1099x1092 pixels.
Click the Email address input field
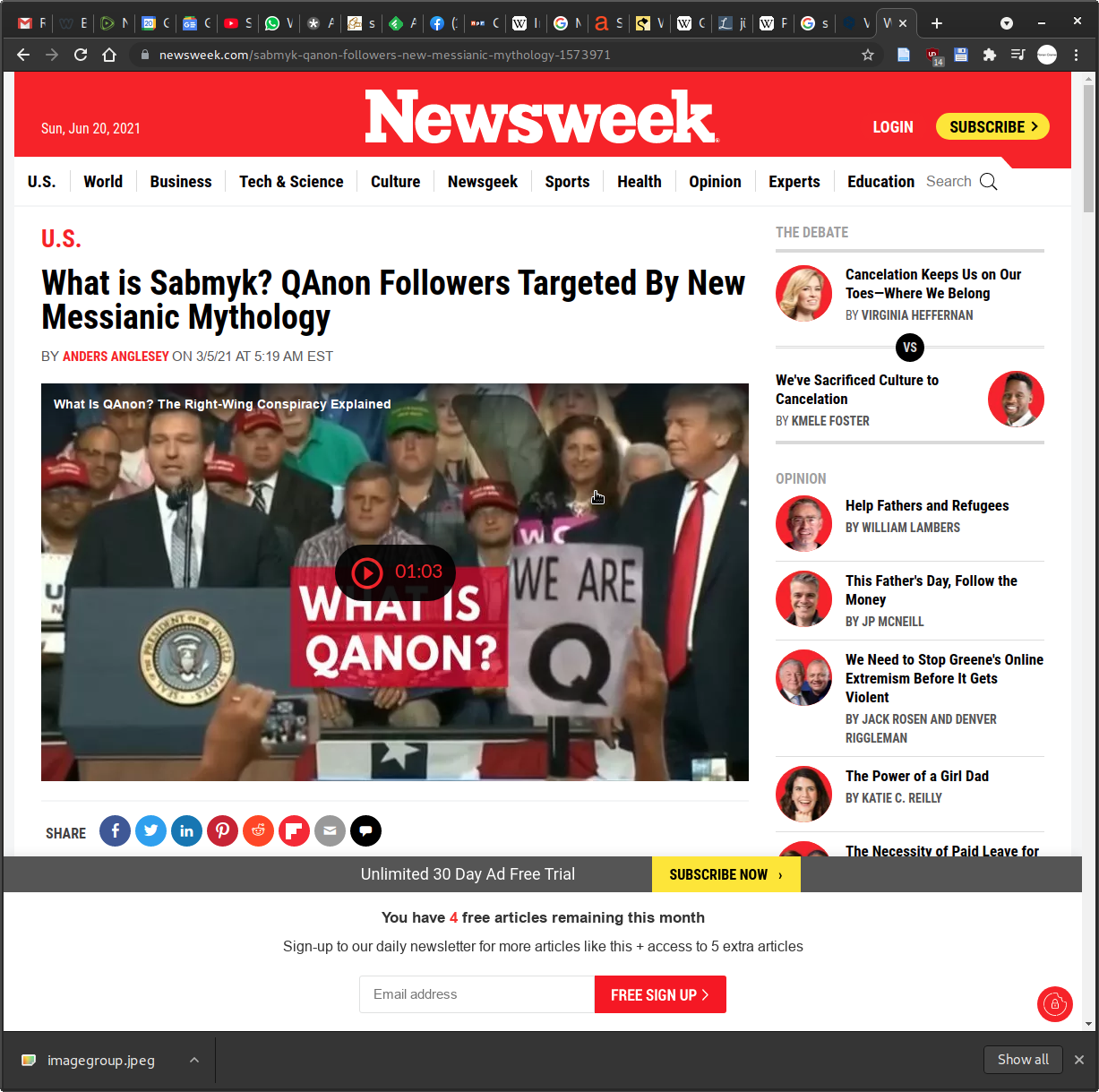coord(477,994)
